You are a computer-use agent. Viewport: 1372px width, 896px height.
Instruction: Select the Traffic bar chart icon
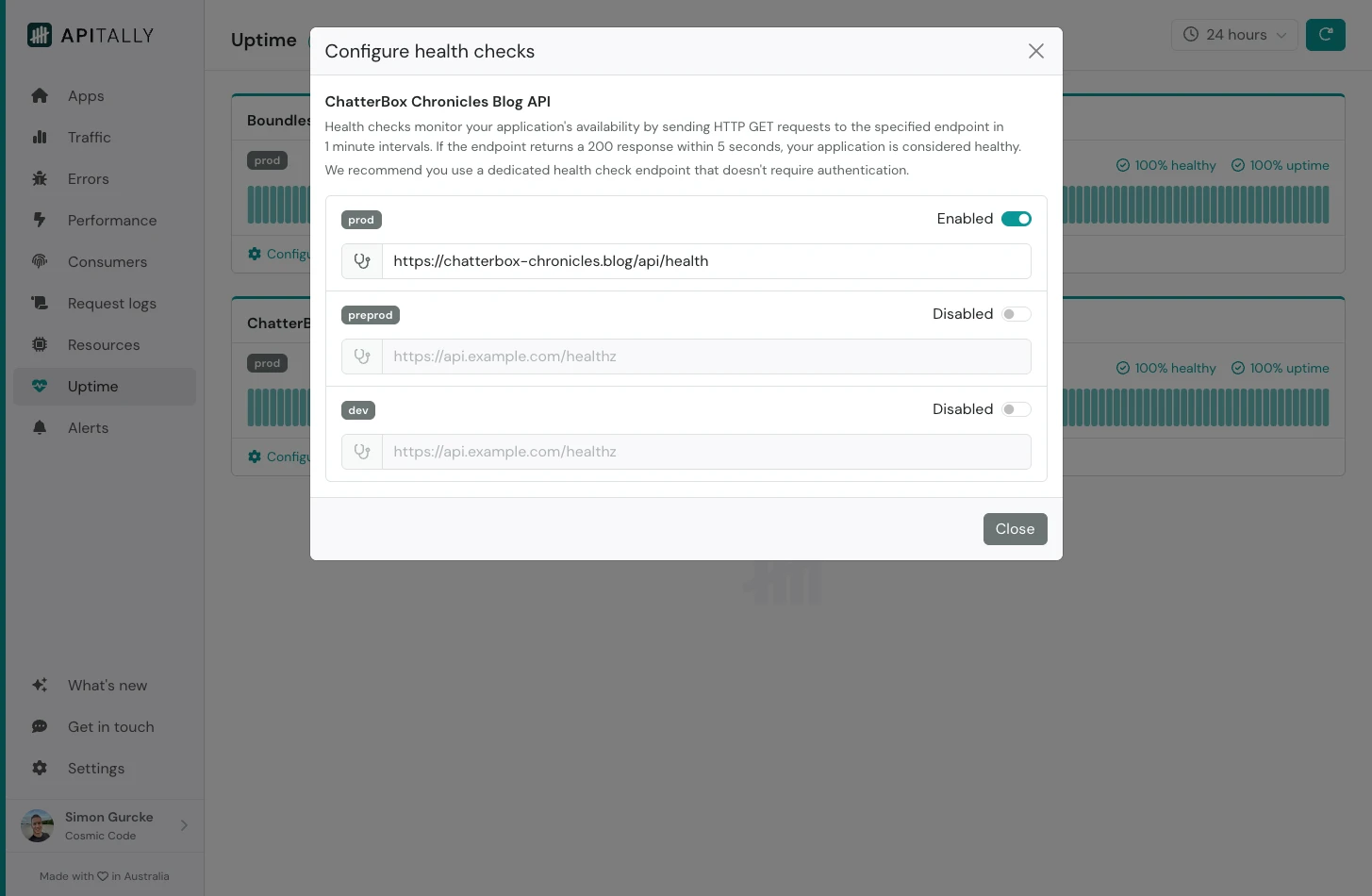click(40, 137)
